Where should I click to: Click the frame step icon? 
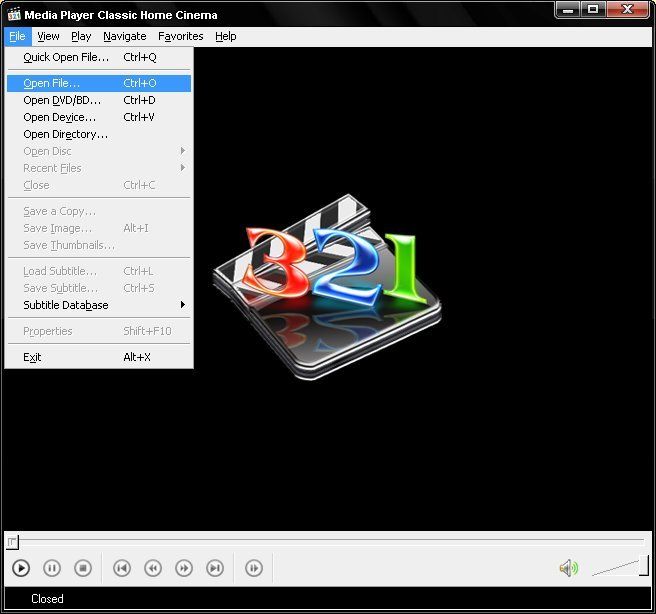coord(254,568)
